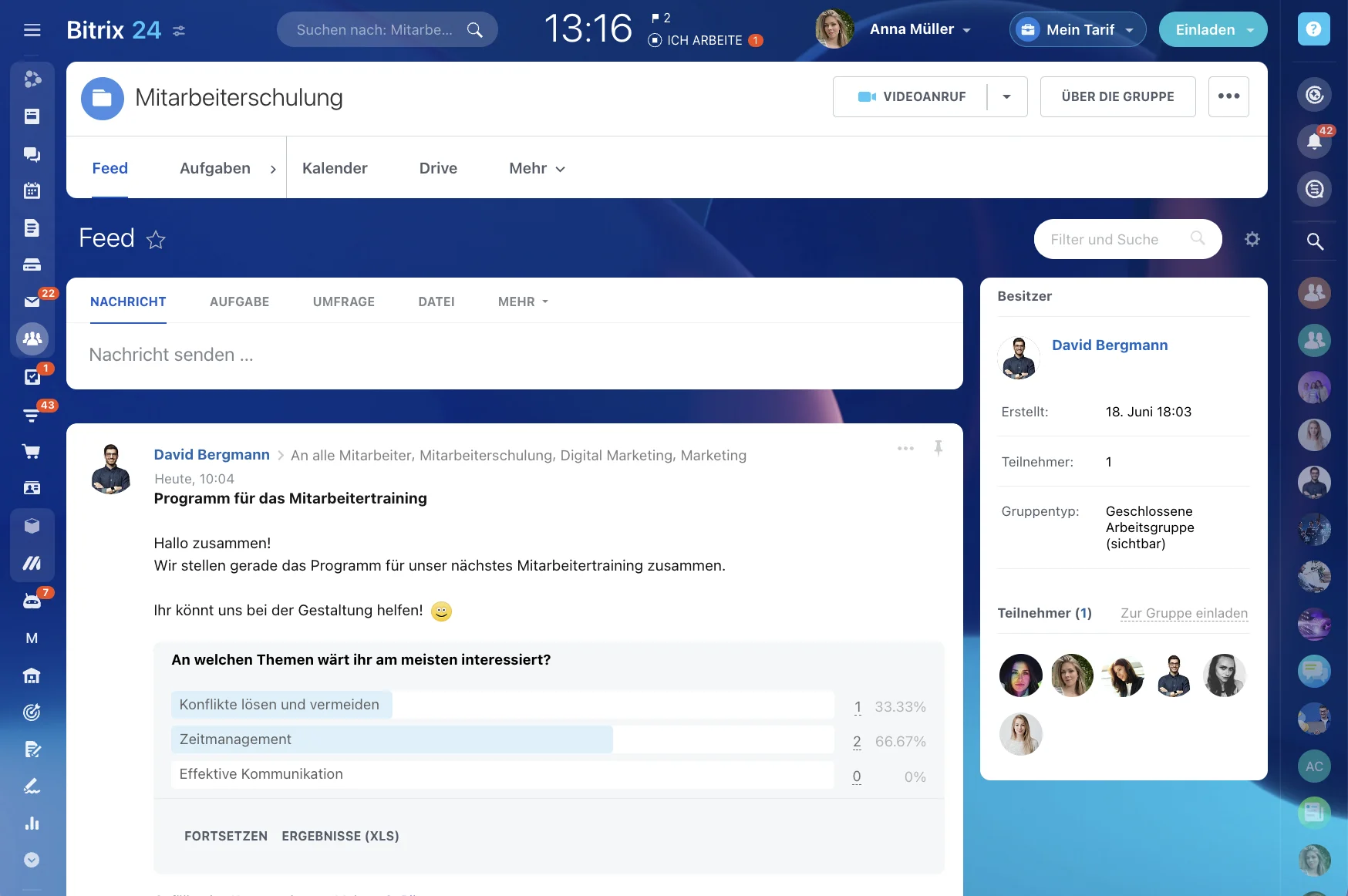Open ÜBER DIE GRUPPE info
The width and height of the screenshot is (1348, 896).
point(1117,96)
